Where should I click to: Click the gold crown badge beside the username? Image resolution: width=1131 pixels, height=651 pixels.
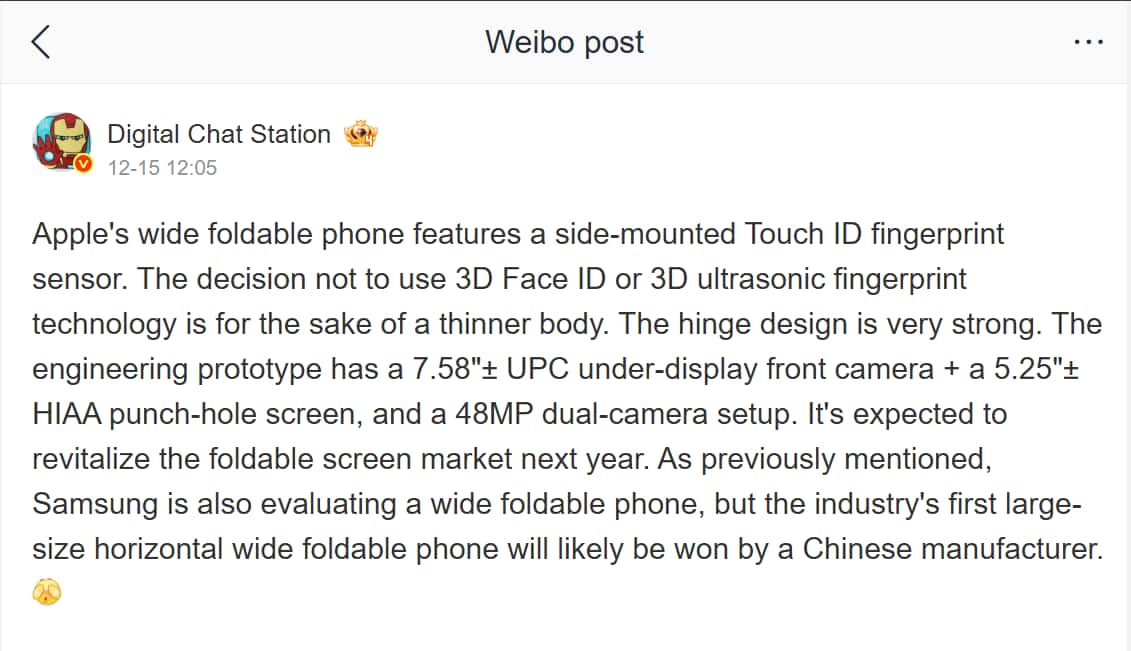point(360,133)
